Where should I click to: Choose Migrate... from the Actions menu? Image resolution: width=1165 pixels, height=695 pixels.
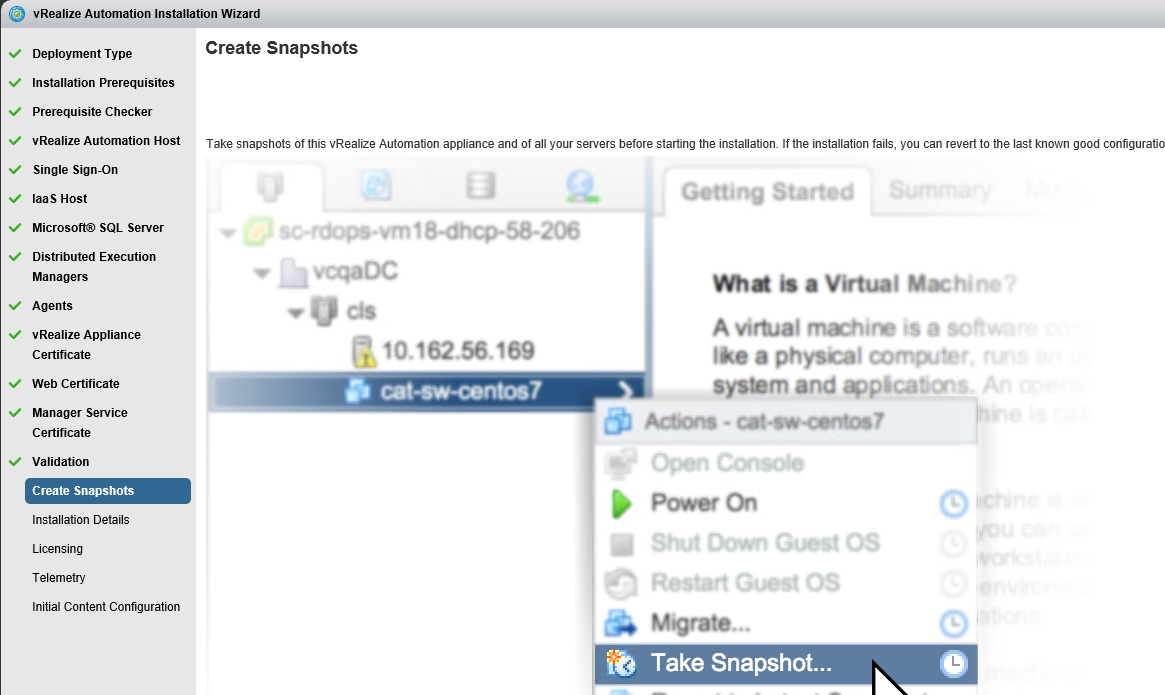pos(785,624)
